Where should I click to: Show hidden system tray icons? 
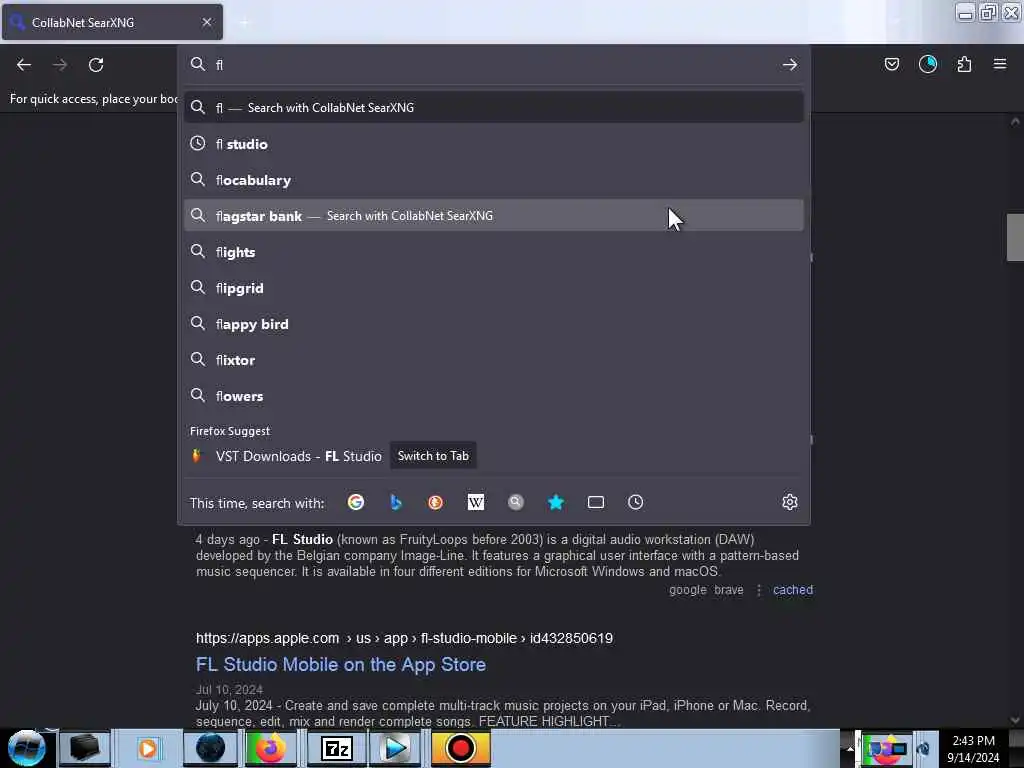pyautogui.click(x=849, y=748)
